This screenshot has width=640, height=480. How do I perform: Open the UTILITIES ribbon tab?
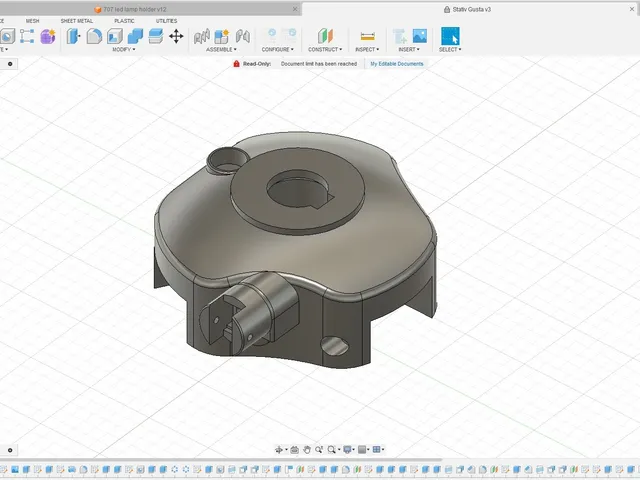point(167,21)
